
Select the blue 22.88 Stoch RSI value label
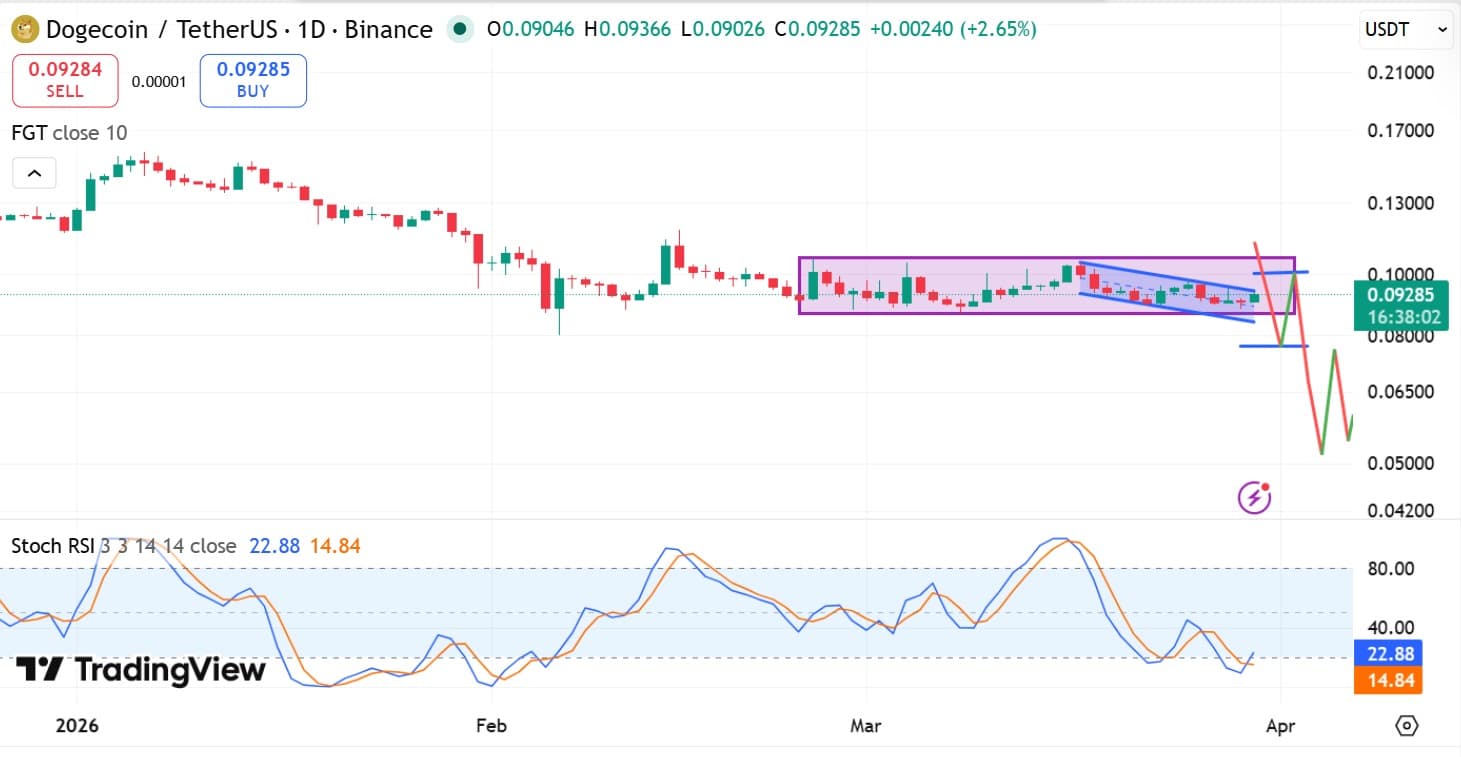click(1388, 654)
